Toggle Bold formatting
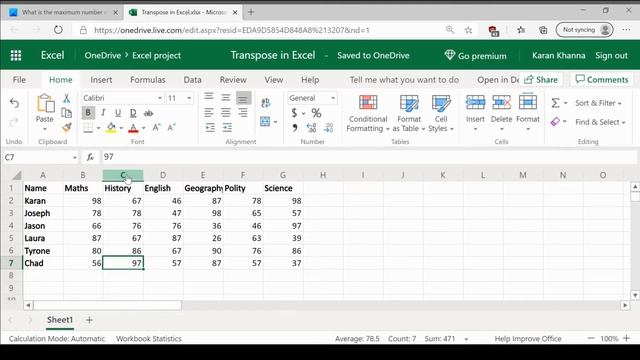Viewport: 640px width, 360px height. [x=88, y=113]
